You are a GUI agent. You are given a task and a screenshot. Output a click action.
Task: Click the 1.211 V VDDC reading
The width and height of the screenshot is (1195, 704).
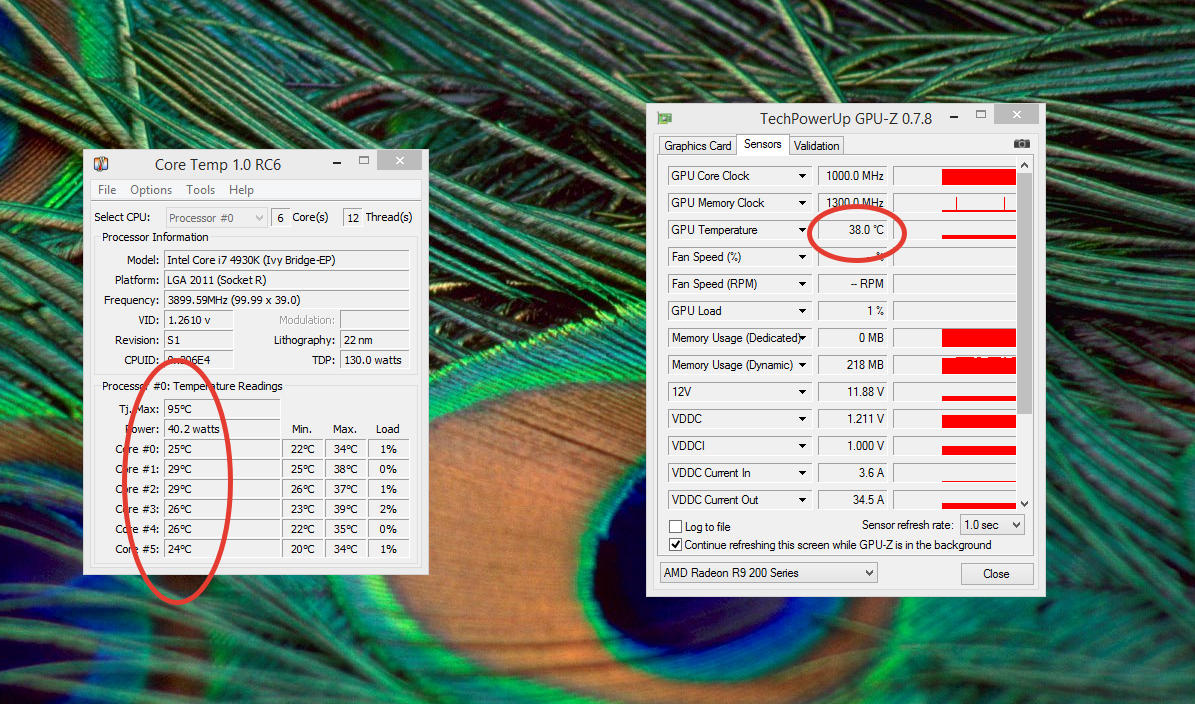(x=853, y=419)
